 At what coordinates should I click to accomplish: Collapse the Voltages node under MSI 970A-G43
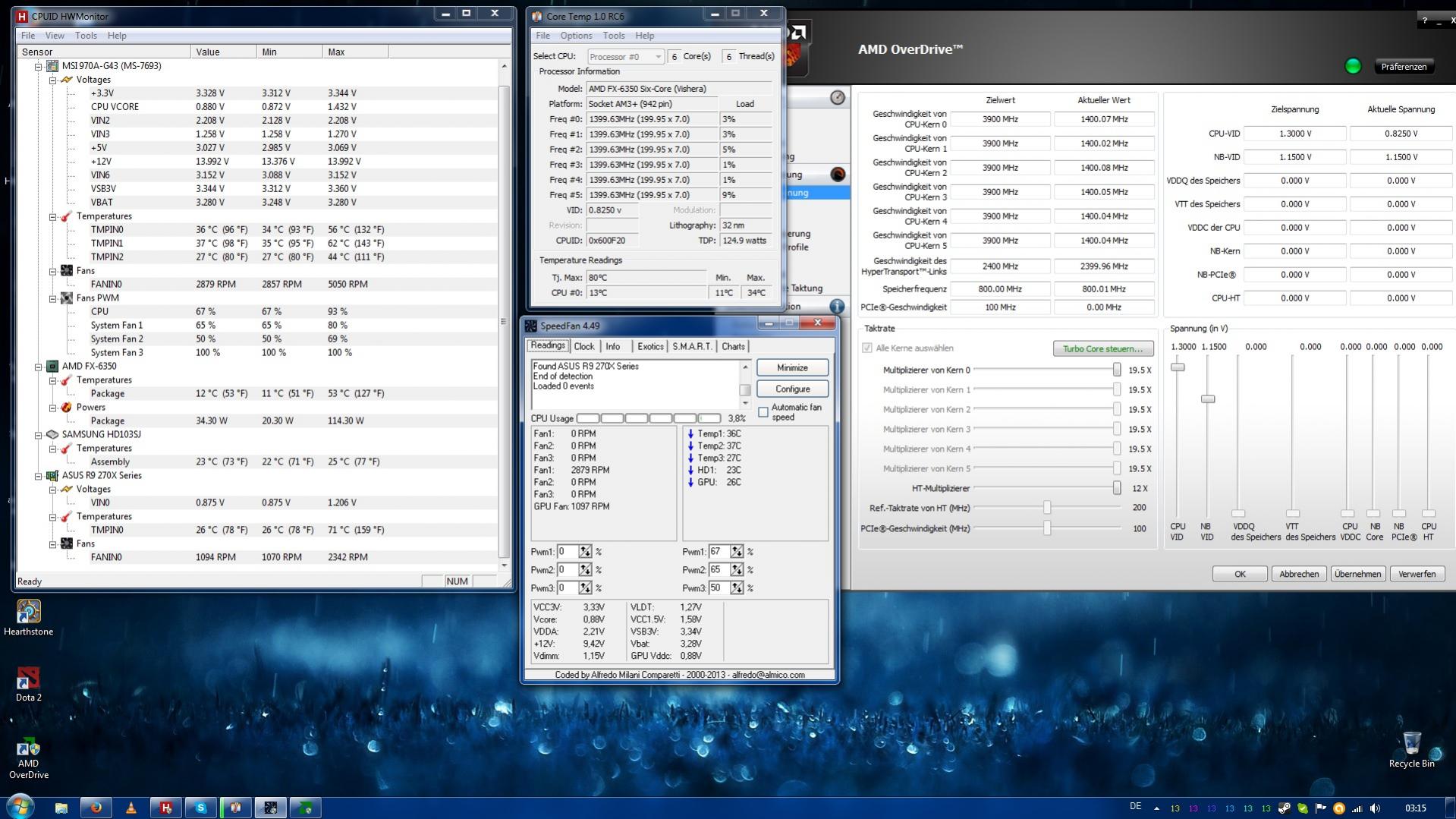[x=52, y=80]
